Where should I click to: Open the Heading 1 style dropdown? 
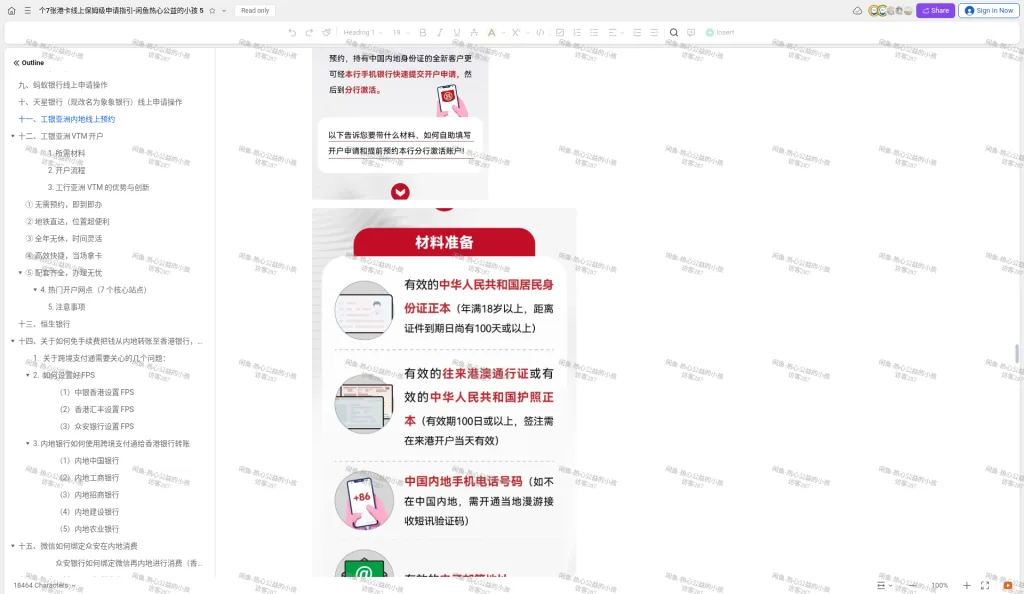point(362,32)
